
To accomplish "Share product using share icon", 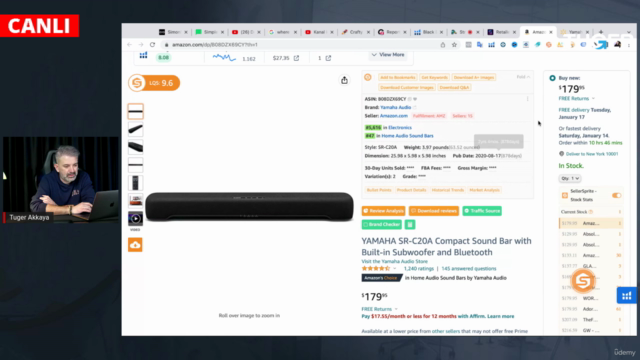I will coord(344,80).
